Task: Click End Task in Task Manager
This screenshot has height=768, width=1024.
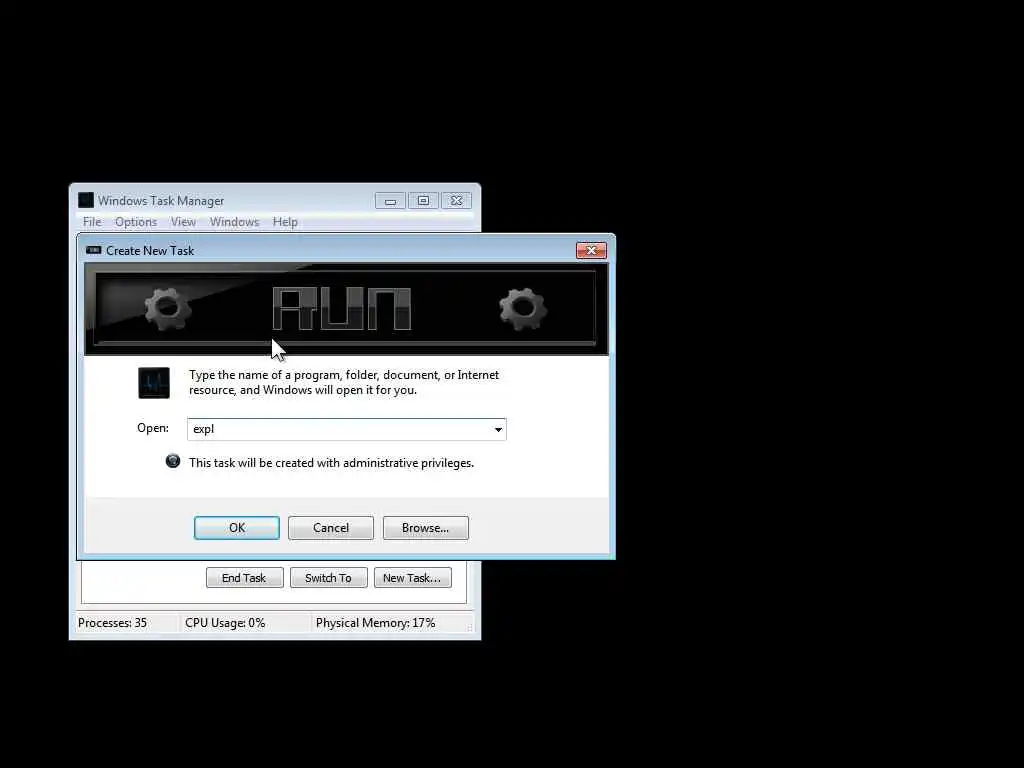Action: (244, 577)
